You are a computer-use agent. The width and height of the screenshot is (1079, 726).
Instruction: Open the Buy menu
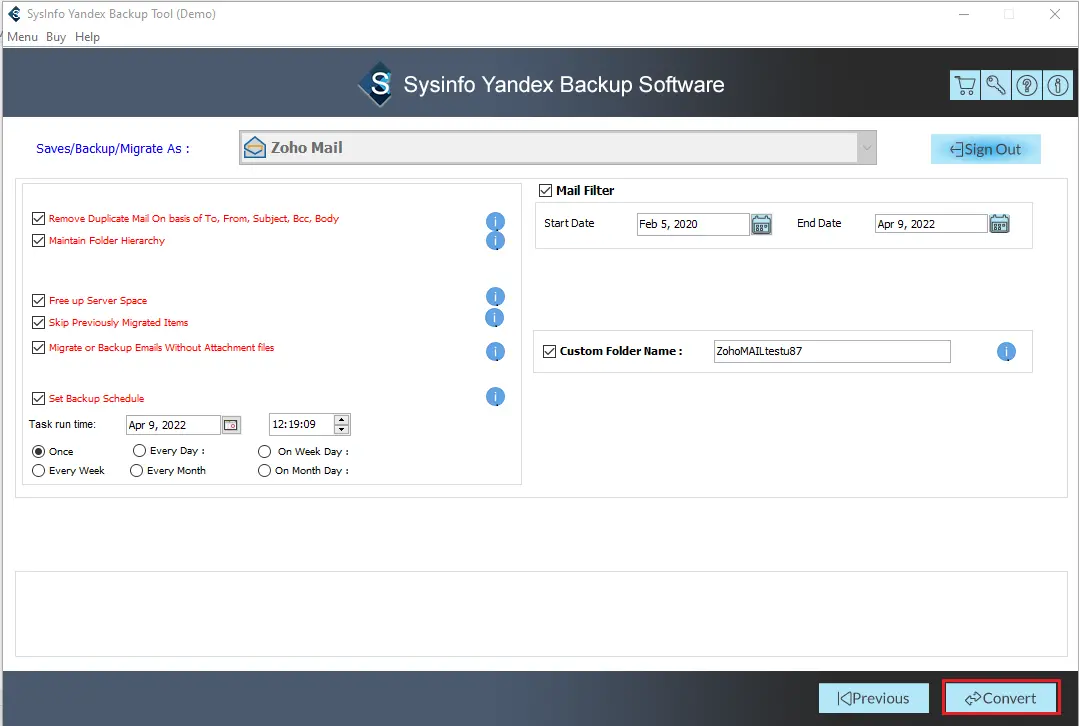coord(56,37)
